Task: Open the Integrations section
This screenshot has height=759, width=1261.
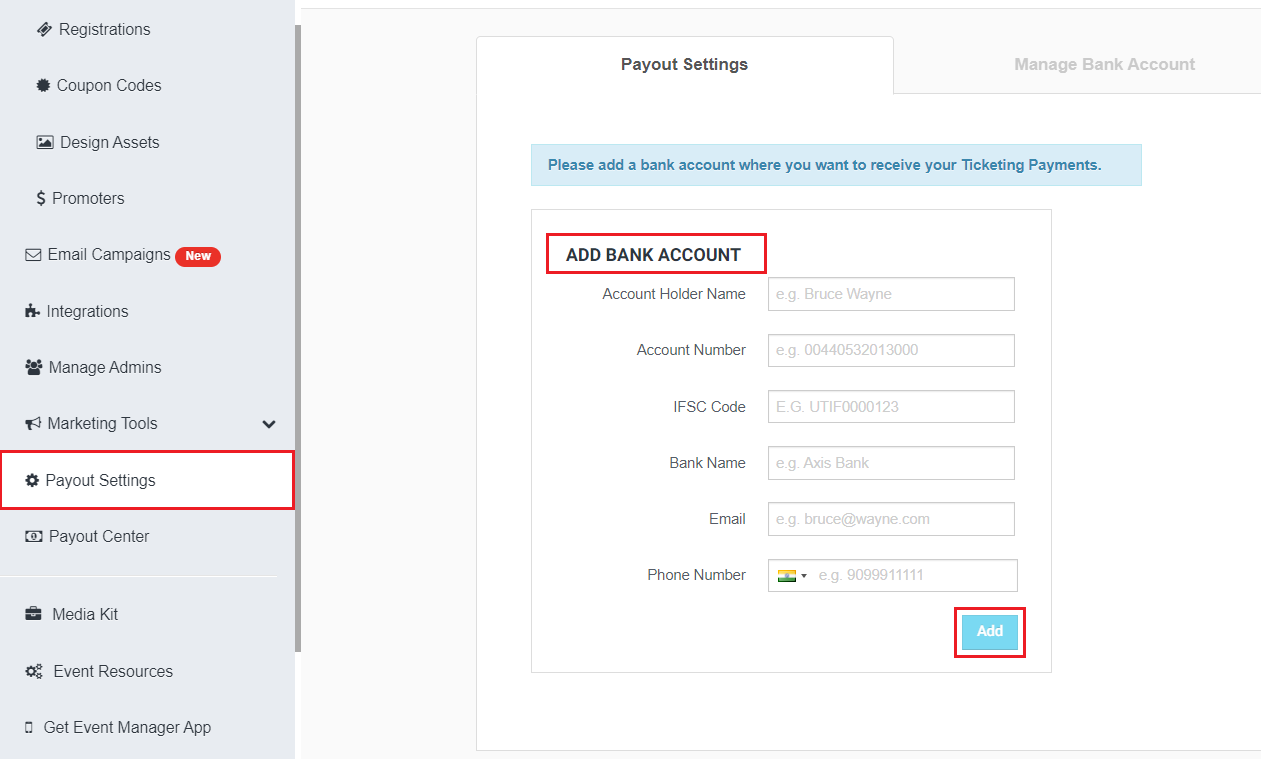Action: click(87, 311)
